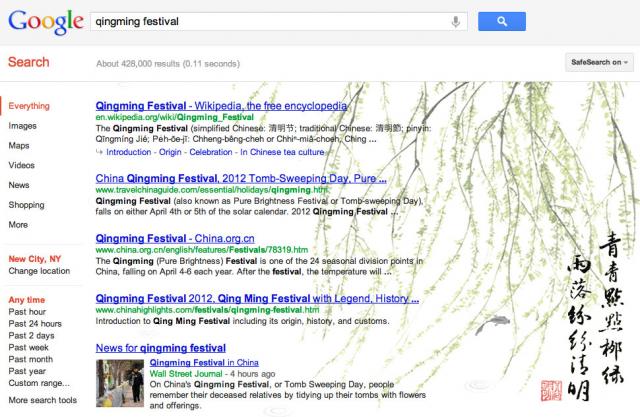Click the red Search heading
The height and width of the screenshot is (417, 640).
29,62
